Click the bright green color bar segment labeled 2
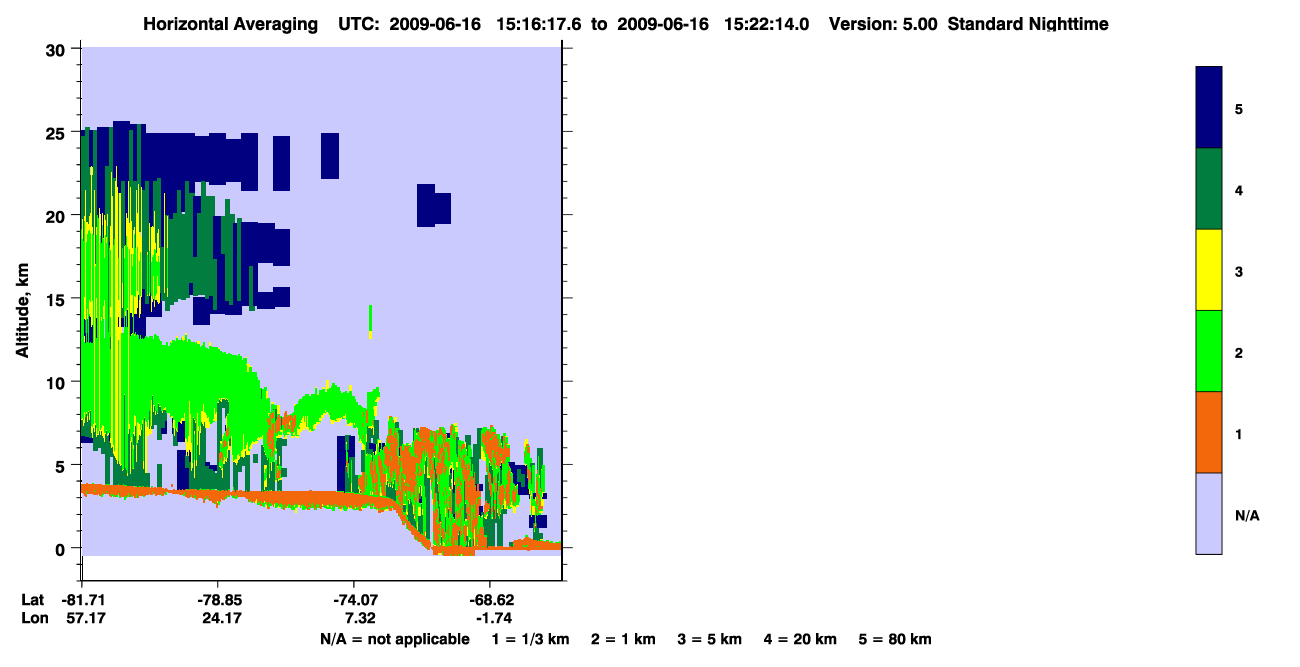 pos(1209,351)
